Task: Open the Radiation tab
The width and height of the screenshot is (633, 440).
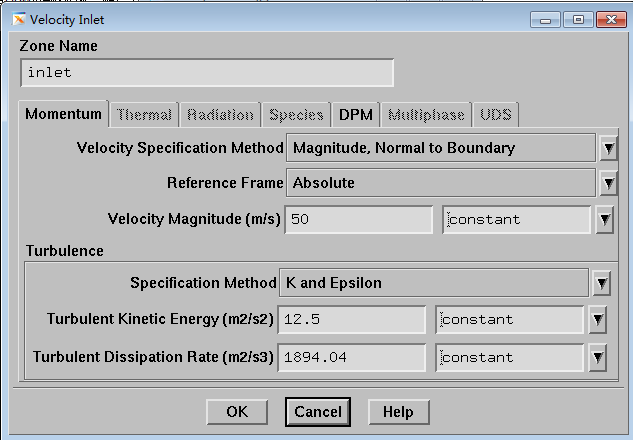Action: tap(220, 115)
